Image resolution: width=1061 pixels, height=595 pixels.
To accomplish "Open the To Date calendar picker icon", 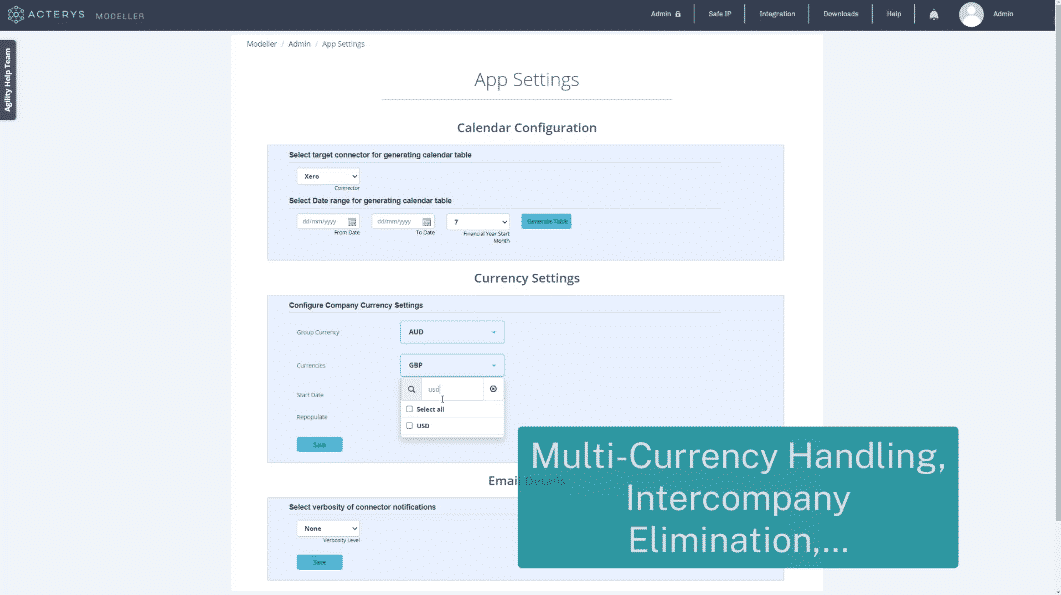I will [x=427, y=222].
